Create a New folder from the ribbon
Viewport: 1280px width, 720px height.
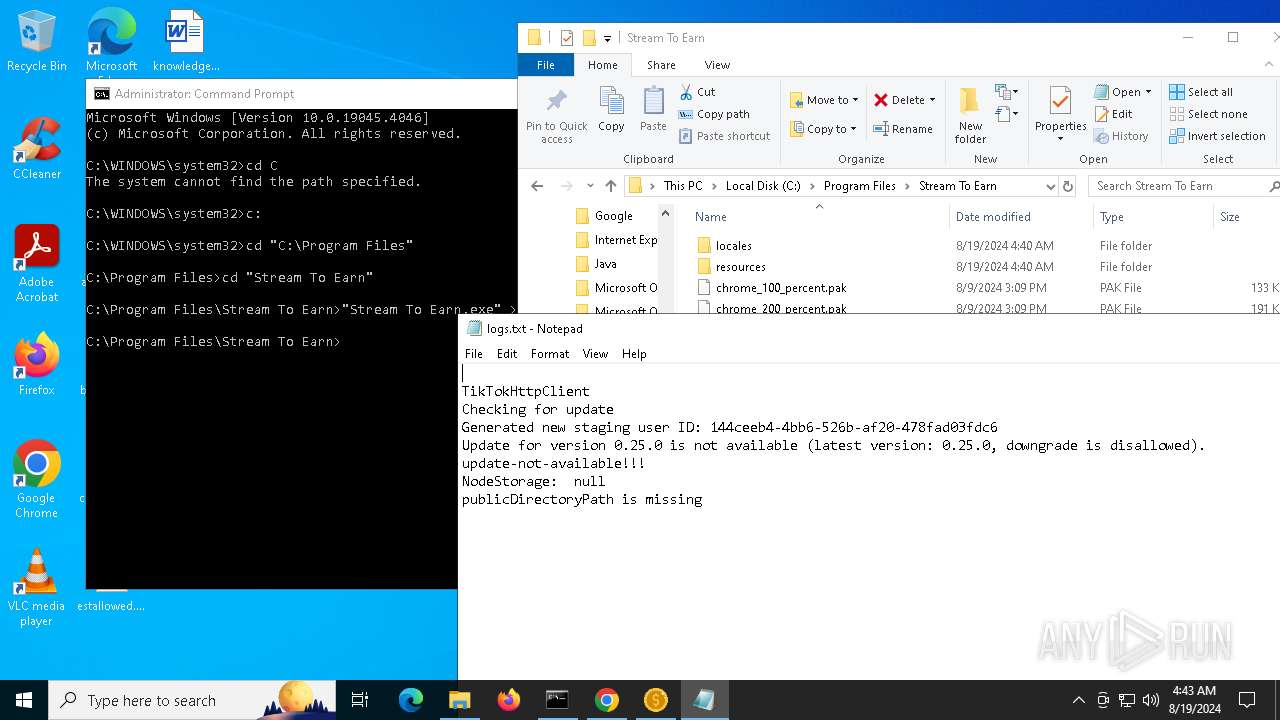click(x=970, y=116)
